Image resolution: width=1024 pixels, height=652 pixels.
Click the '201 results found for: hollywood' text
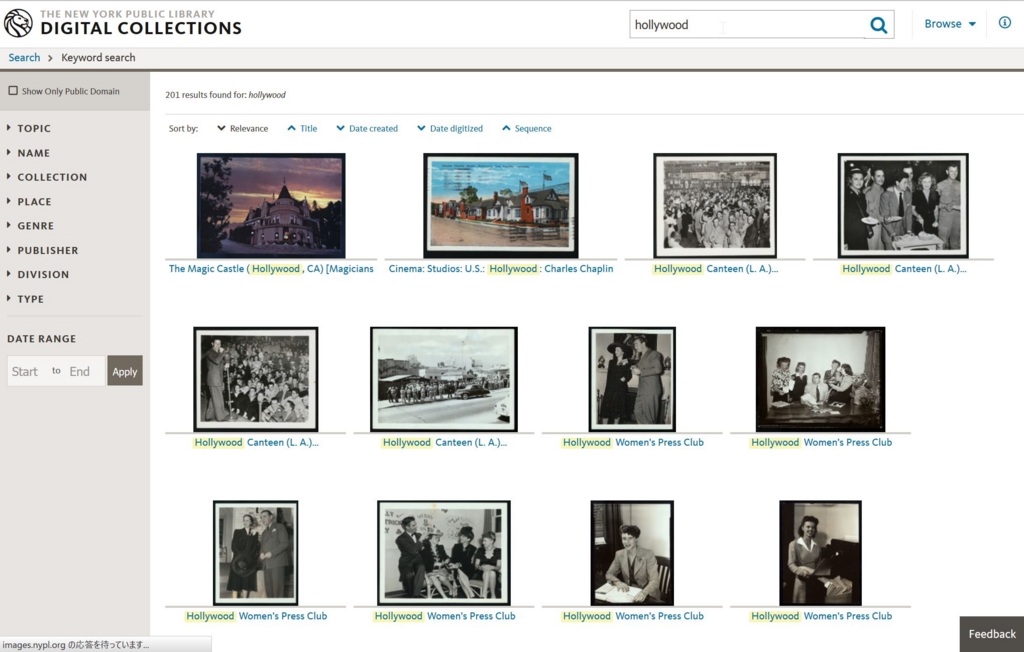225,95
